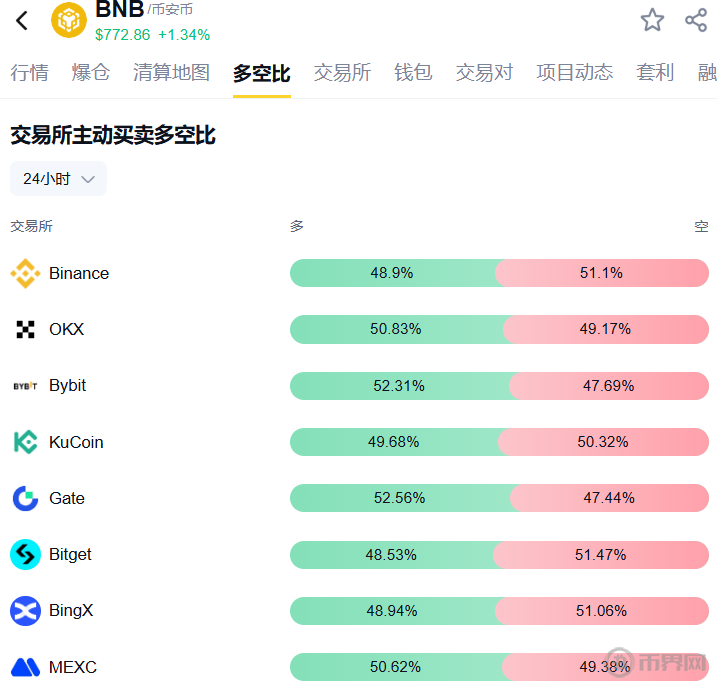
Task: Switch to the 行情 tab
Action: tap(29, 73)
